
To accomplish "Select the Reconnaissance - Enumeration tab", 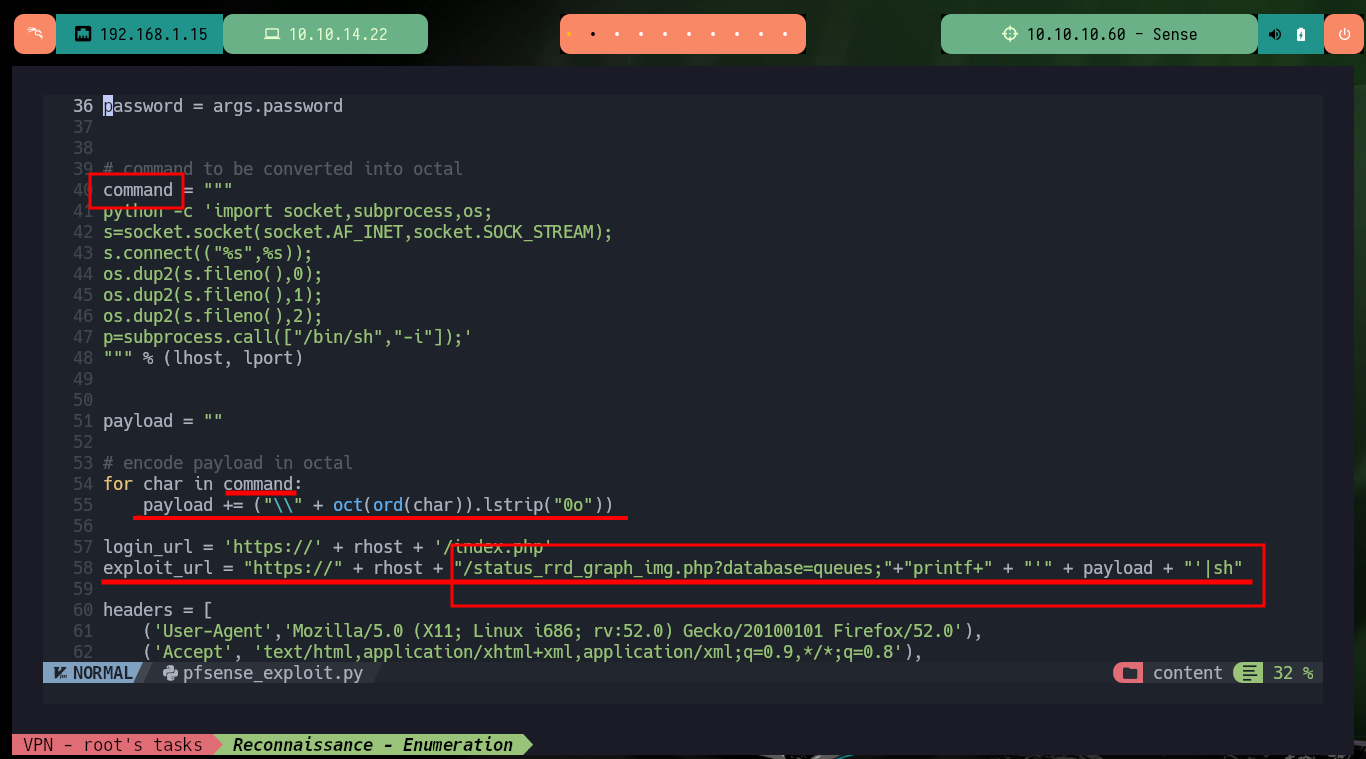I will click(x=372, y=744).
